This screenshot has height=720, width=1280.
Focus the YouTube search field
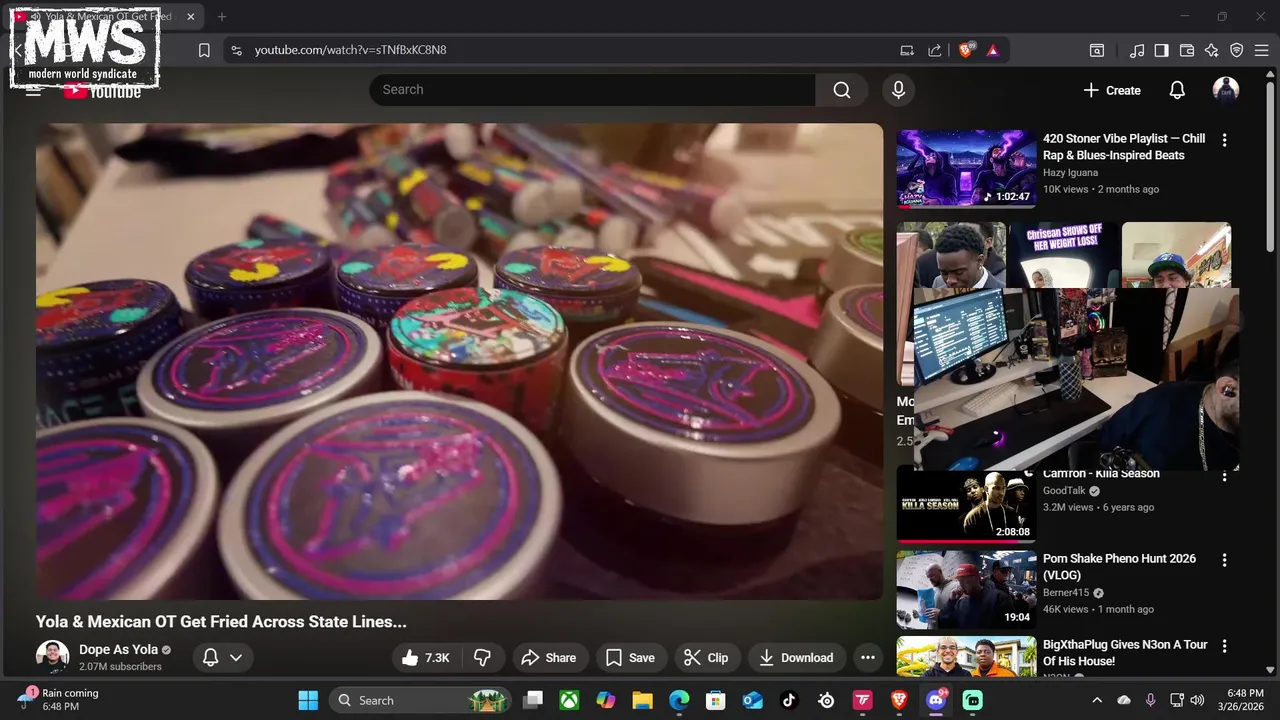pos(592,90)
